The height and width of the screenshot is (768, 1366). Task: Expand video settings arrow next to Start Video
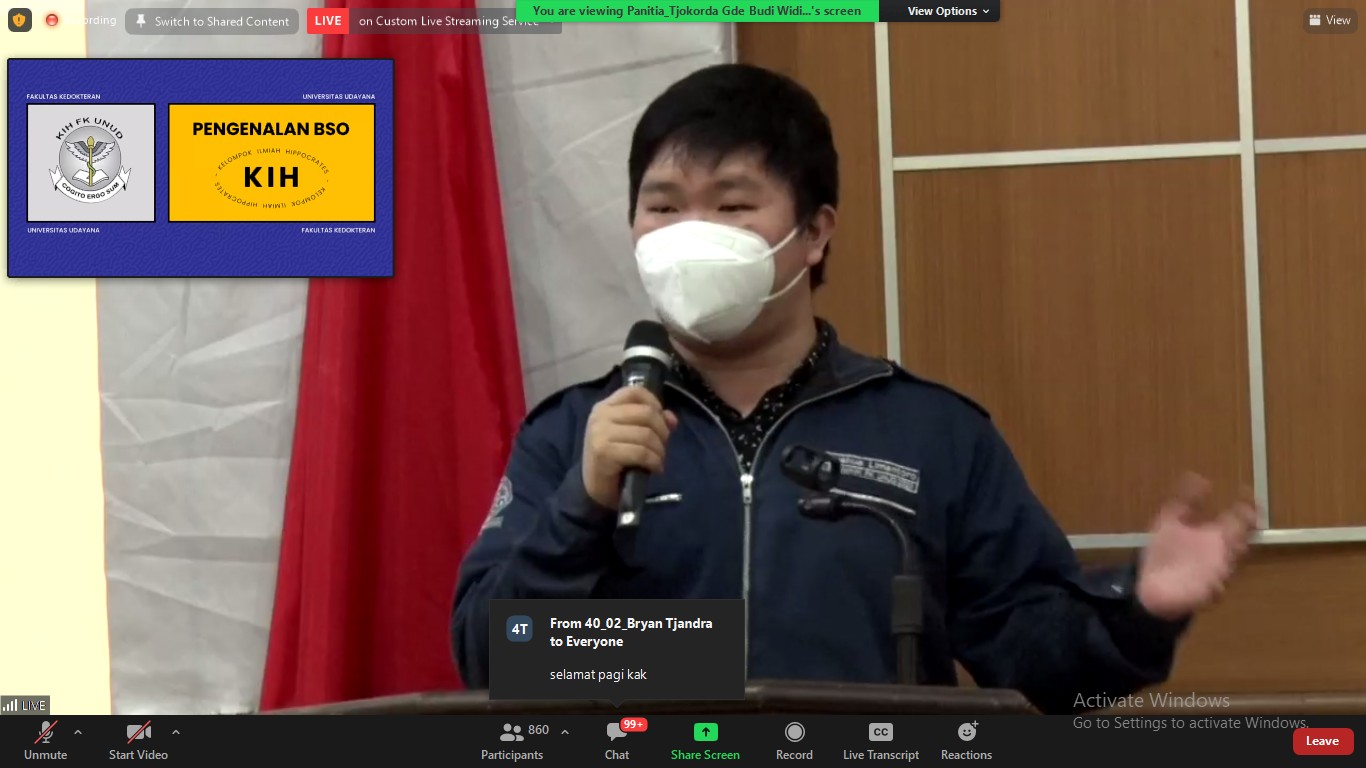click(x=176, y=732)
